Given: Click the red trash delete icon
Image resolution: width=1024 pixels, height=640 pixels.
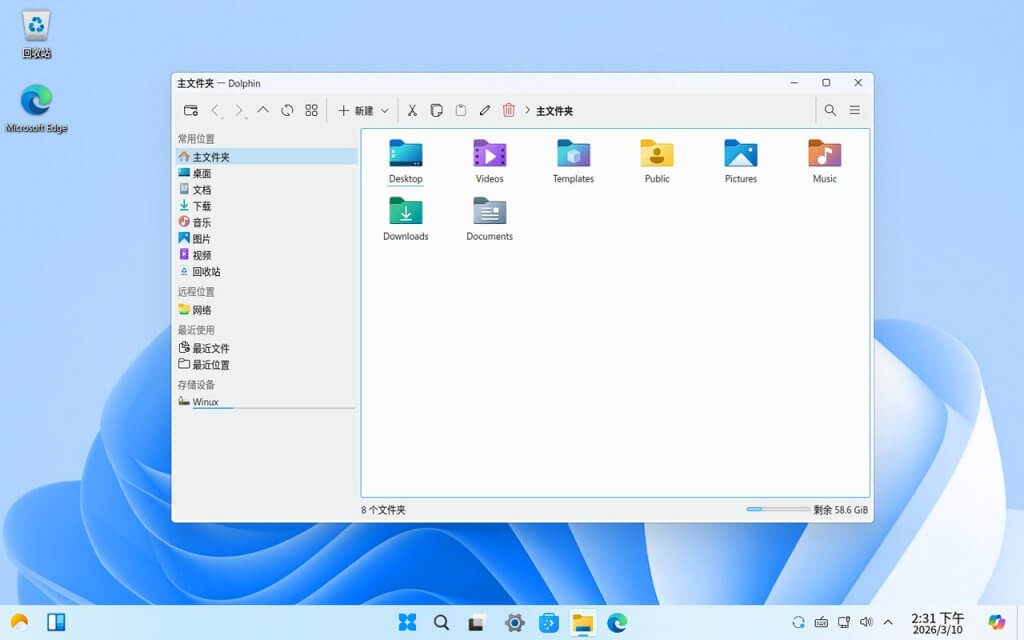Looking at the screenshot, I should tap(509, 110).
